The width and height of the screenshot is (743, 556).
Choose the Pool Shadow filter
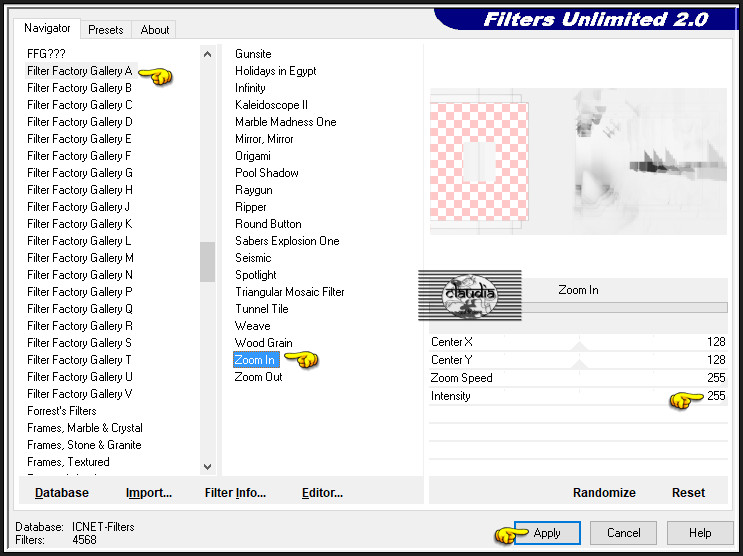pos(266,173)
